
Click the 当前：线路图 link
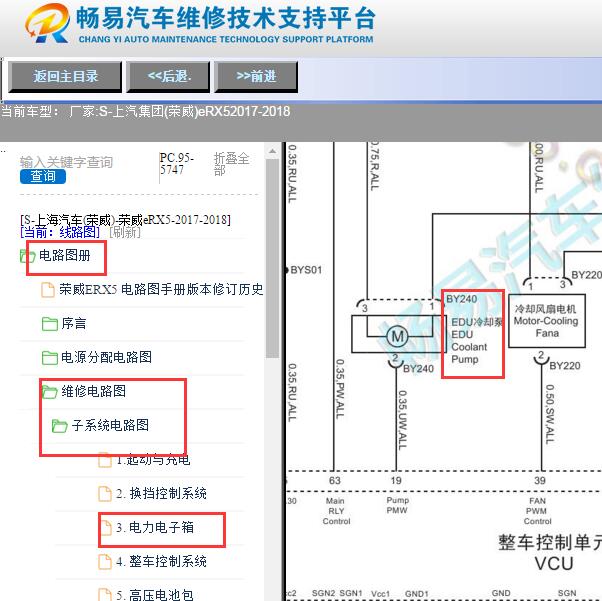(60, 232)
